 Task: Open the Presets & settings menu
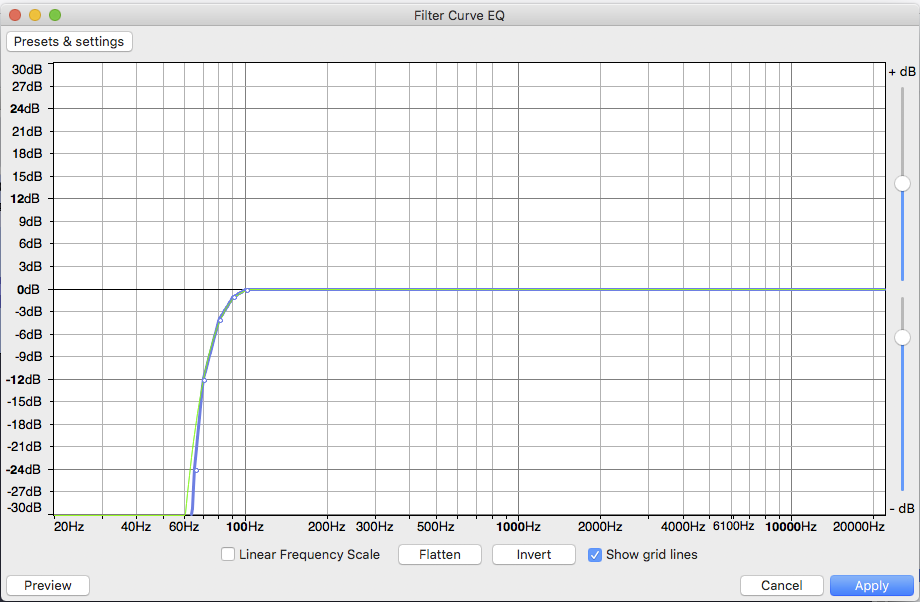(69, 42)
